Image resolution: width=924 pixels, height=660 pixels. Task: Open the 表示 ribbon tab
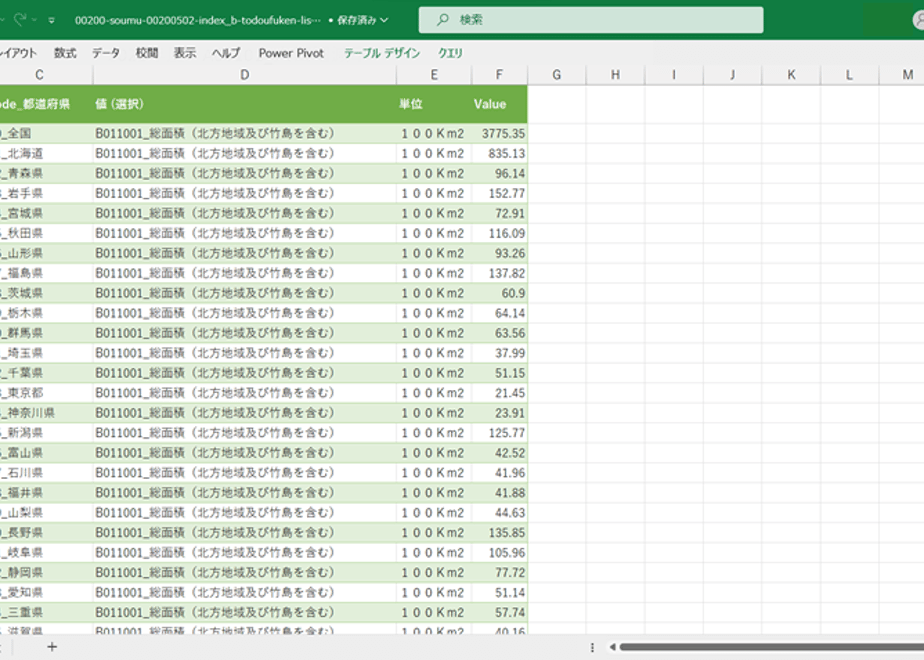184,53
